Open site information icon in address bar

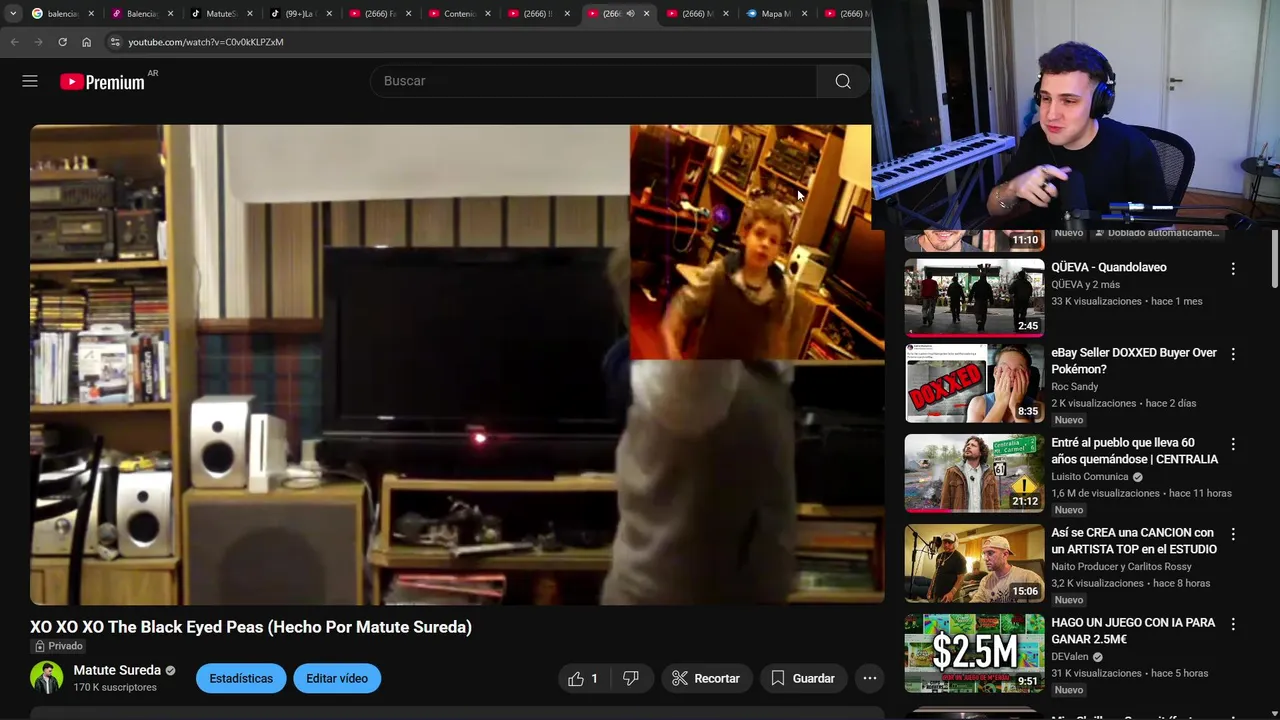(x=115, y=42)
